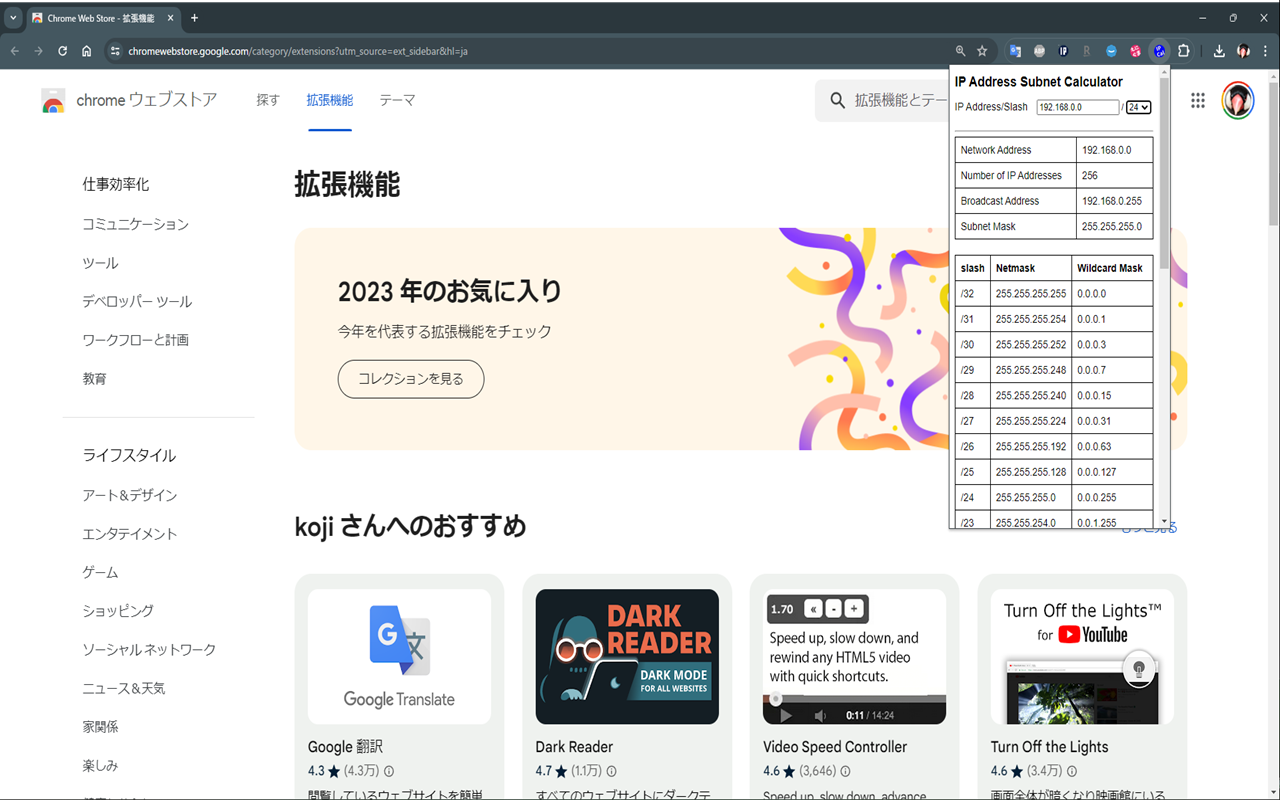
Task: Click the Chrome address bar URL
Action: (x=298, y=51)
